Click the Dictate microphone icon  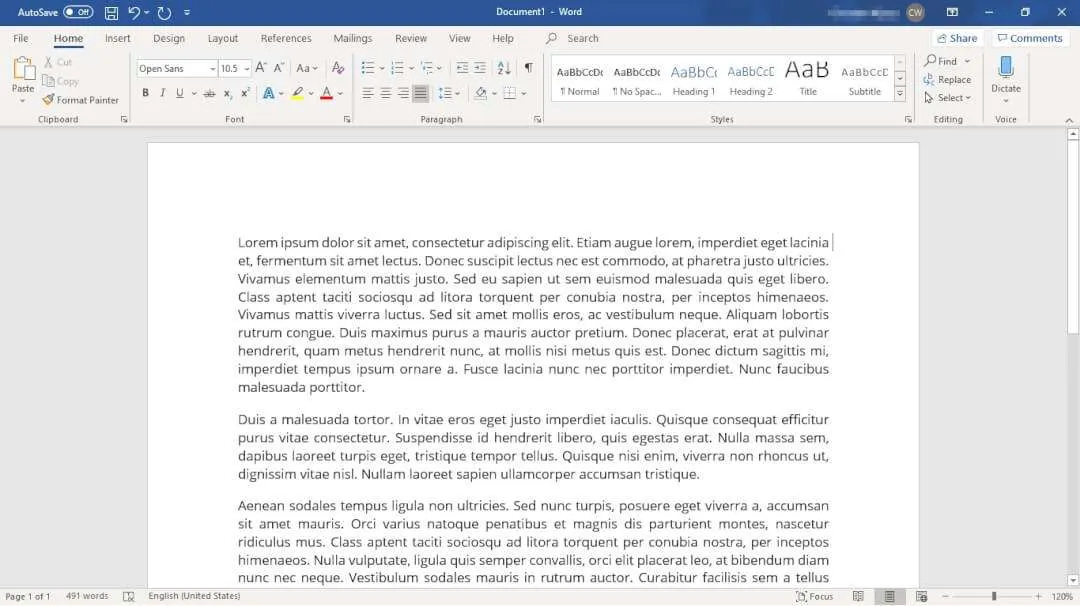coord(1006,67)
